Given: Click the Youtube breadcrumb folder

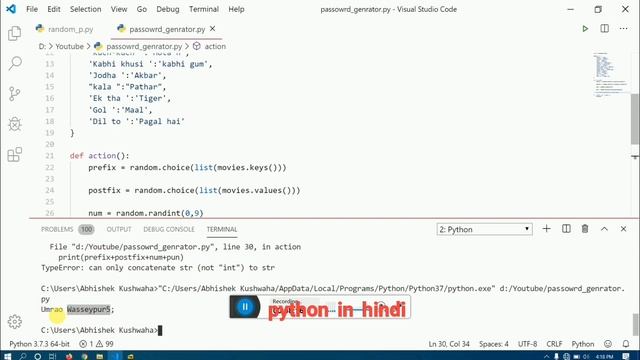Looking at the screenshot, I should tap(69, 47).
